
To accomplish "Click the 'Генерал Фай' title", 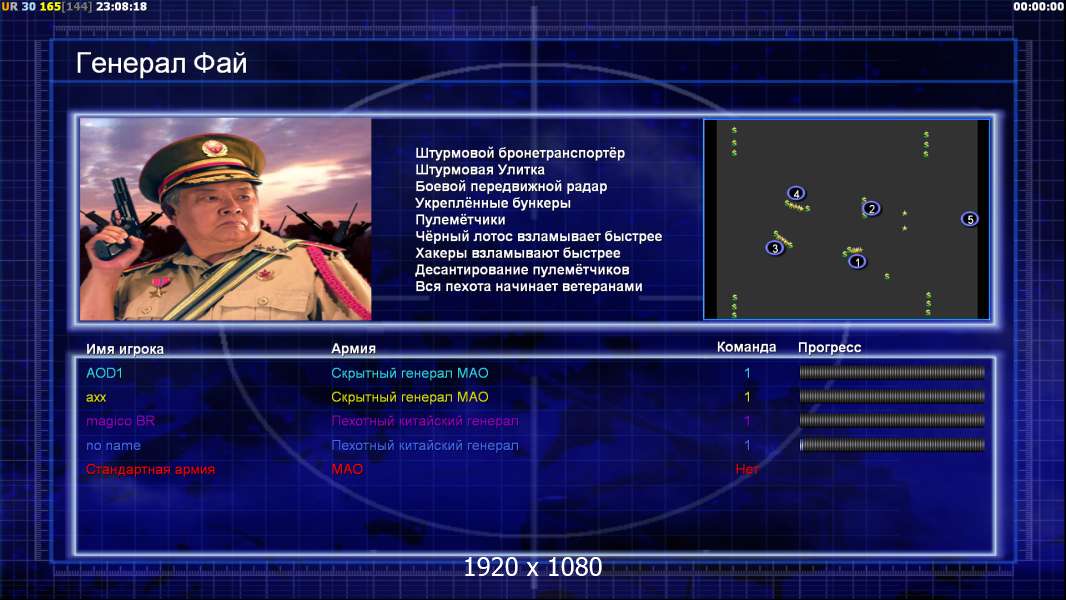I will pyautogui.click(x=161, y=64).
